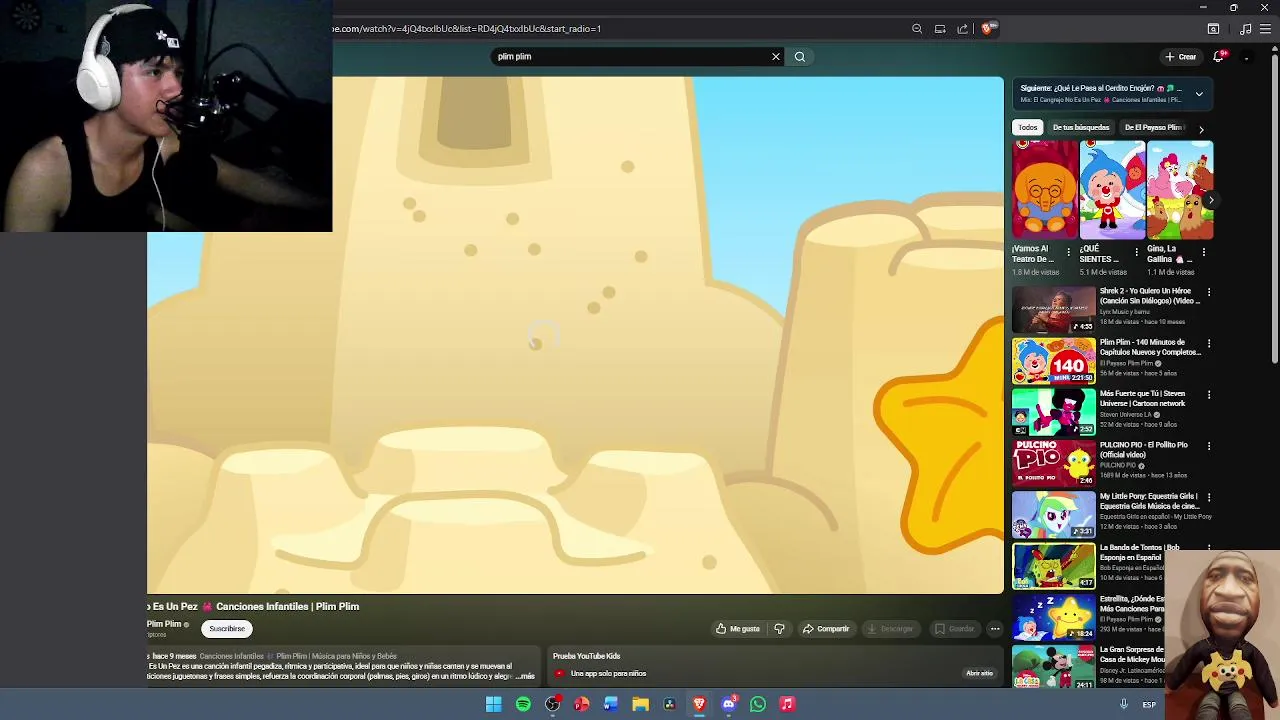
Task: Click the install/cast screen icon in address bar
Action: click(x=940, y=29)
